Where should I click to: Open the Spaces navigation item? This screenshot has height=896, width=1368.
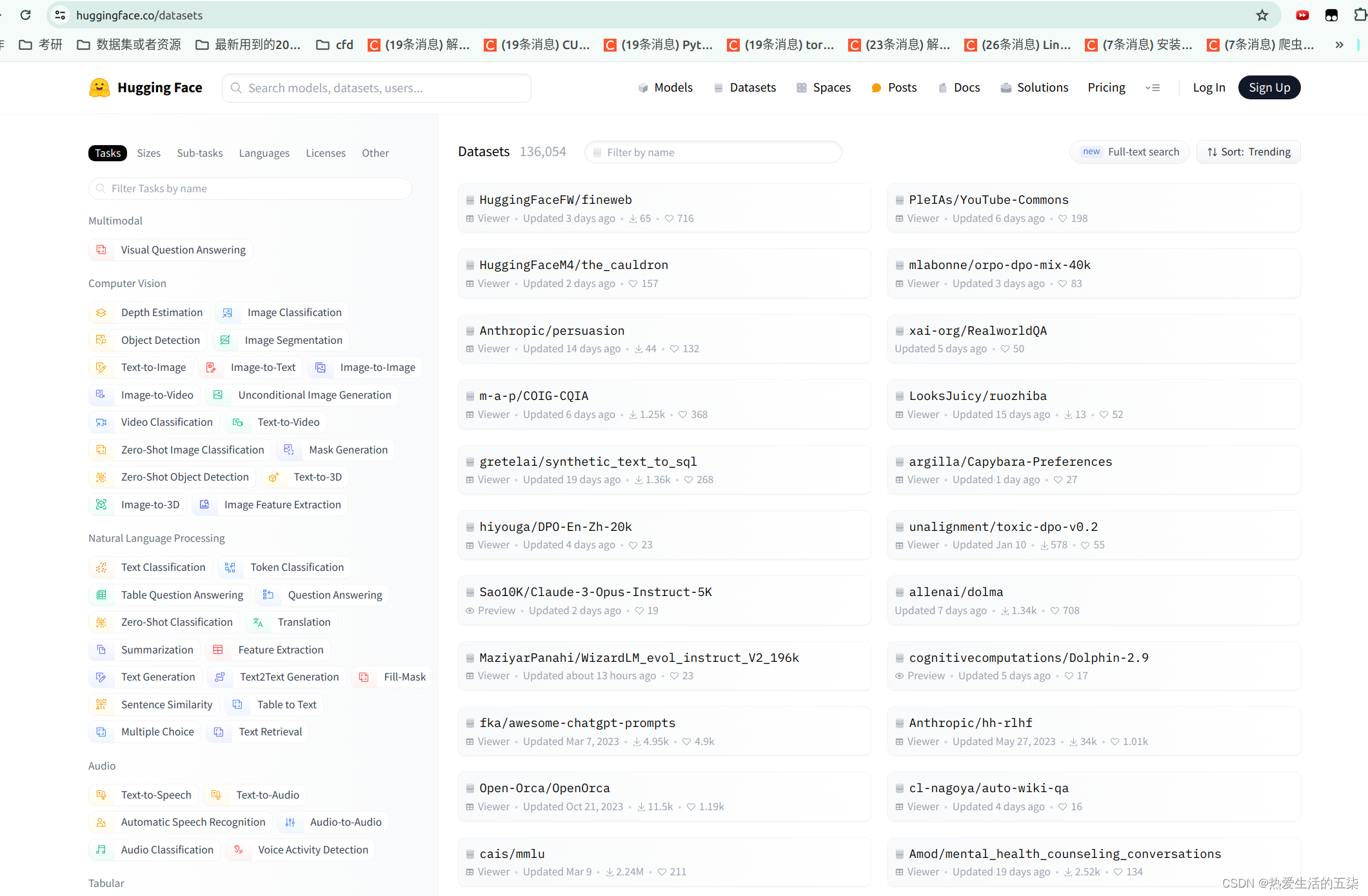[x=824, y=88]
